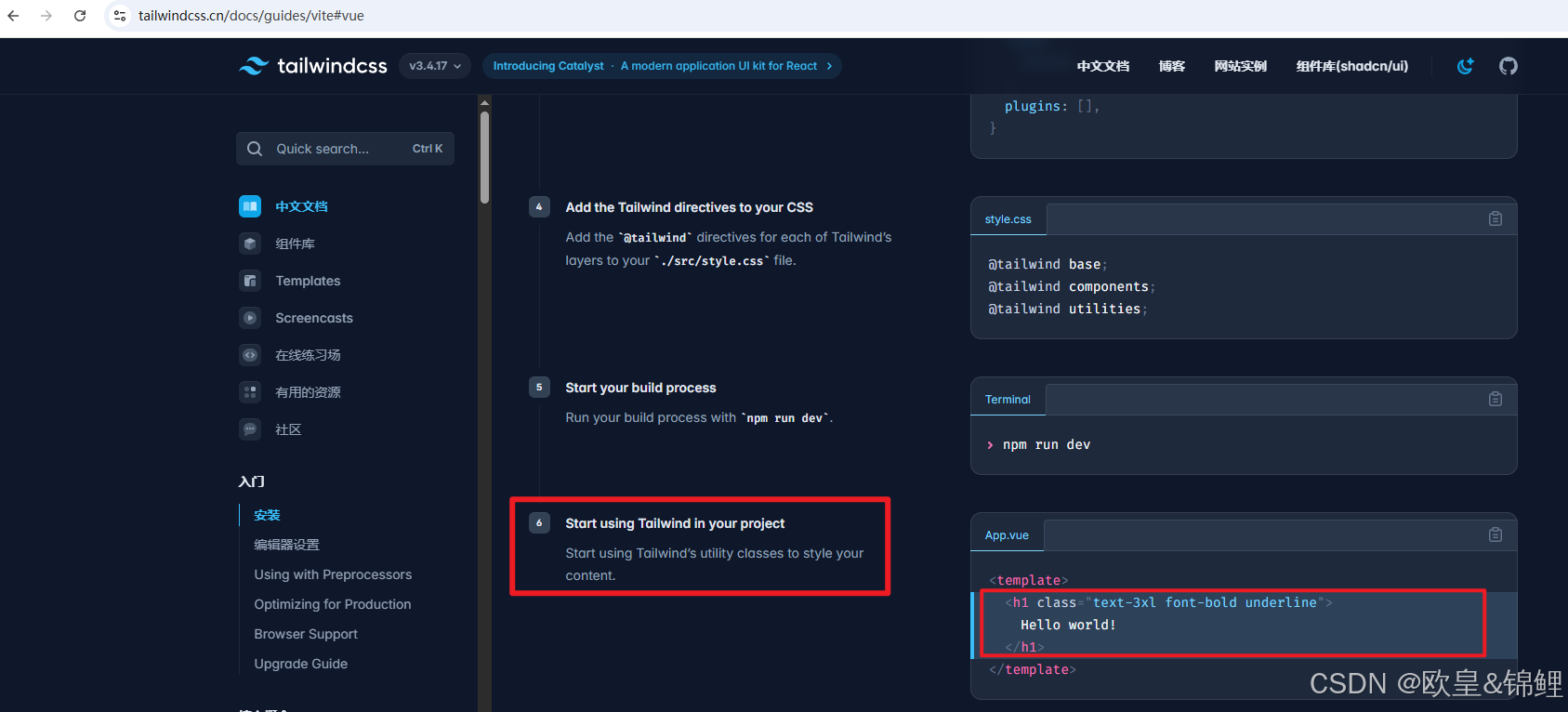This screenshot has width=1568, height=712.
Task: Click the browser address bar URL
Action: tap(251, 16)
